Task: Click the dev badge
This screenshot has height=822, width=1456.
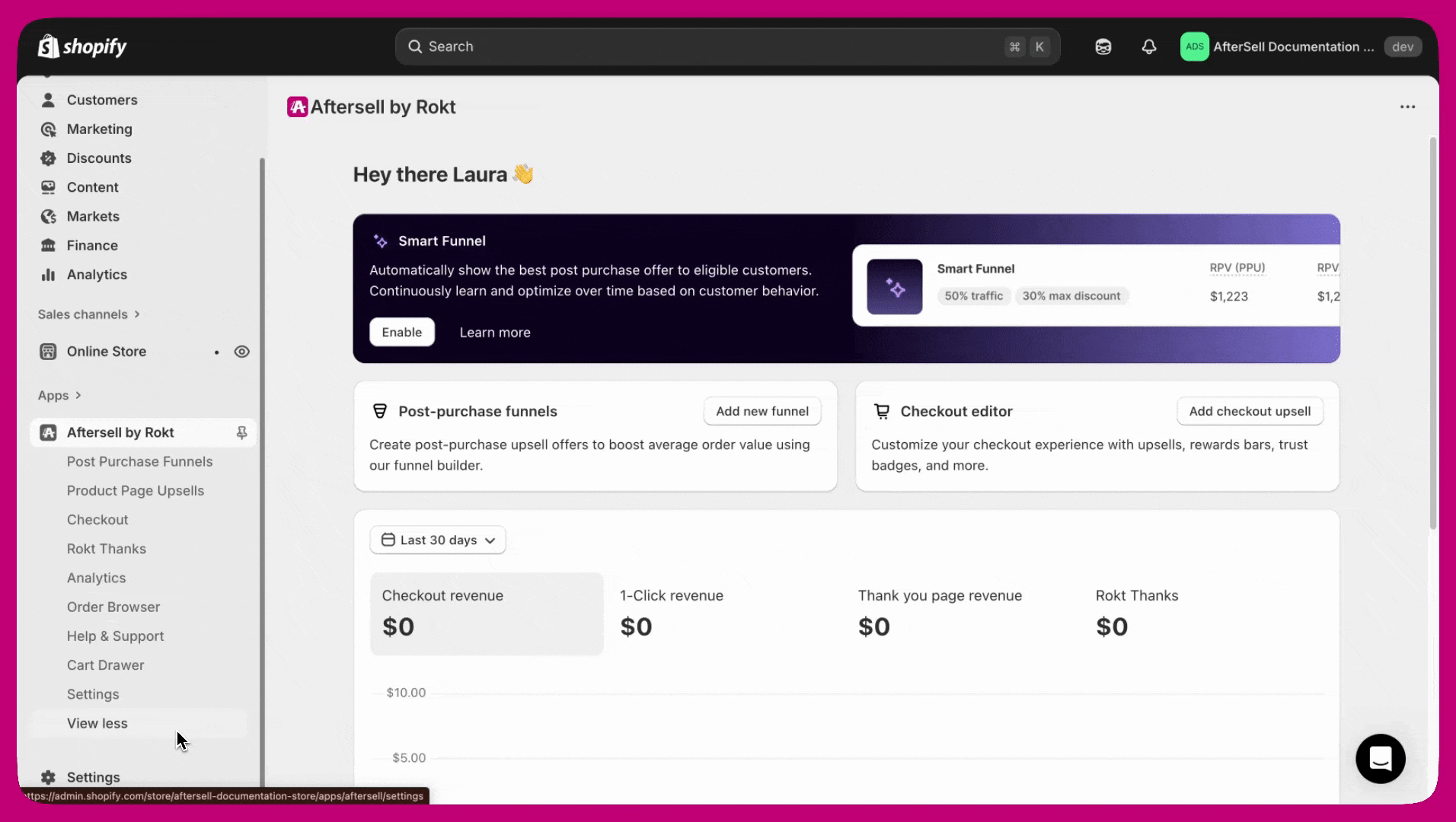Action: click(1402, 46)
